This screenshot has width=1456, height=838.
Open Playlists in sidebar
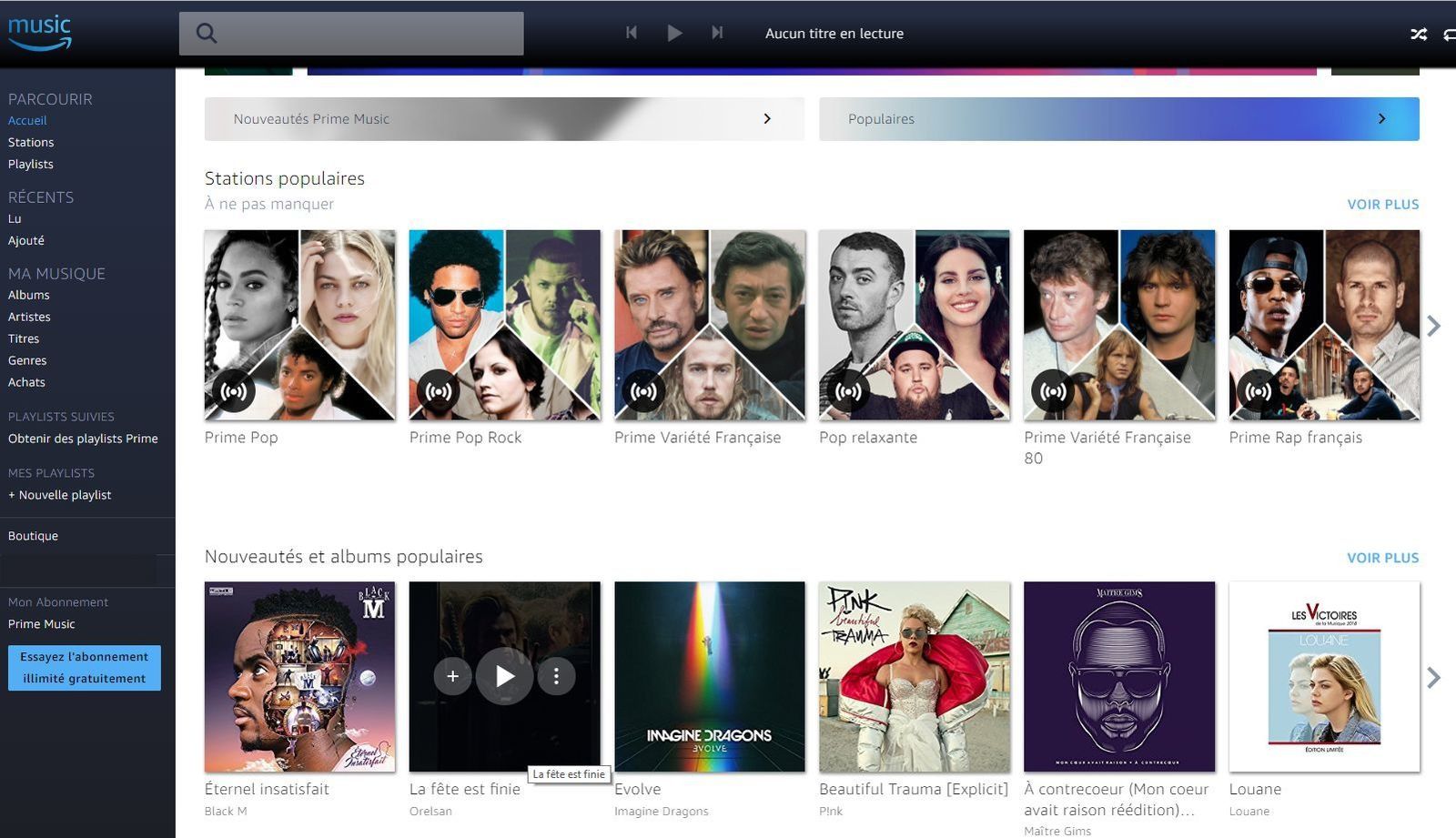tap(31, 164)
